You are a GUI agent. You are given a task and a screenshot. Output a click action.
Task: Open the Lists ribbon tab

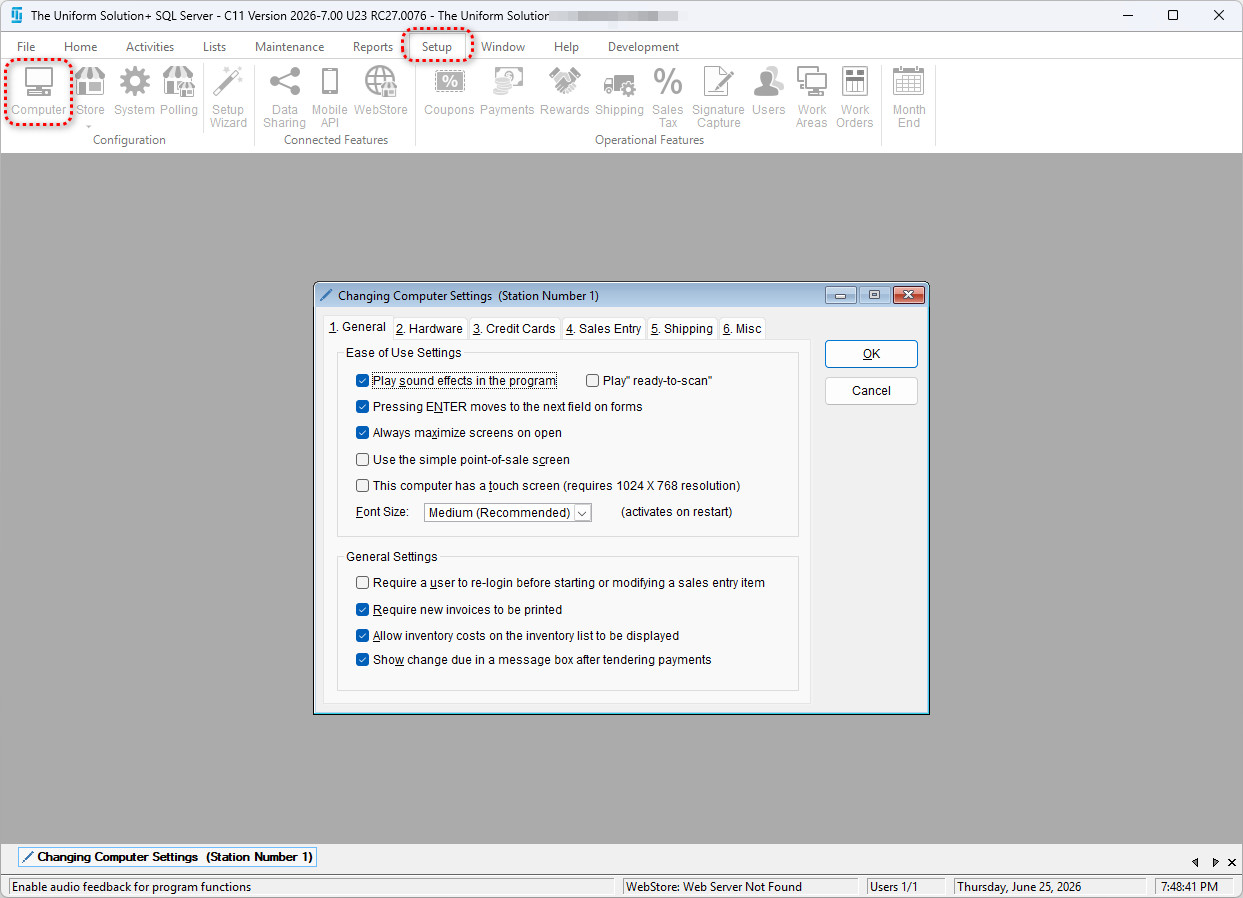pos(214,47)
